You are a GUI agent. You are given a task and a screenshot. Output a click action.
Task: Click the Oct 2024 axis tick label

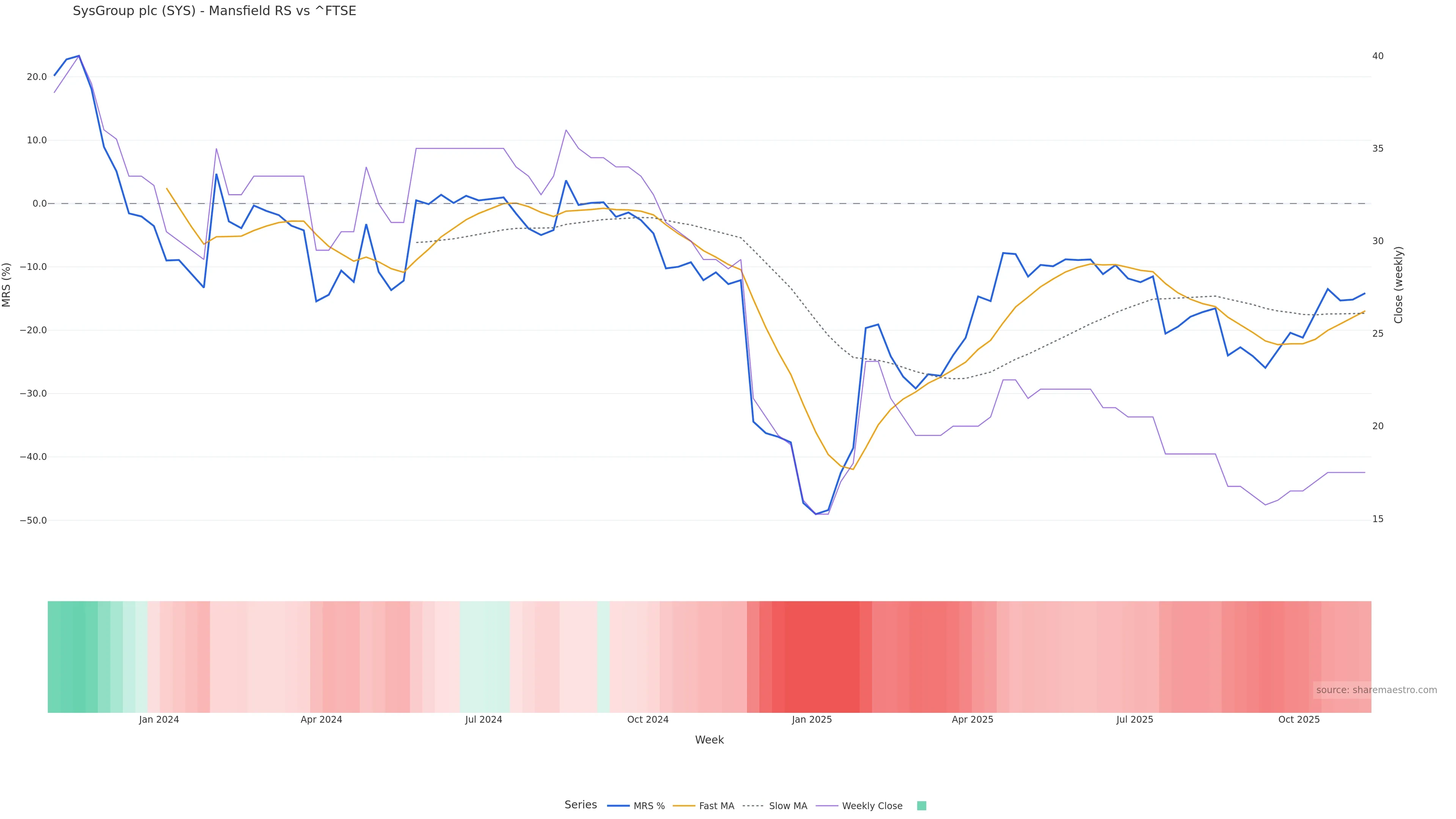[x=648, y=720]
